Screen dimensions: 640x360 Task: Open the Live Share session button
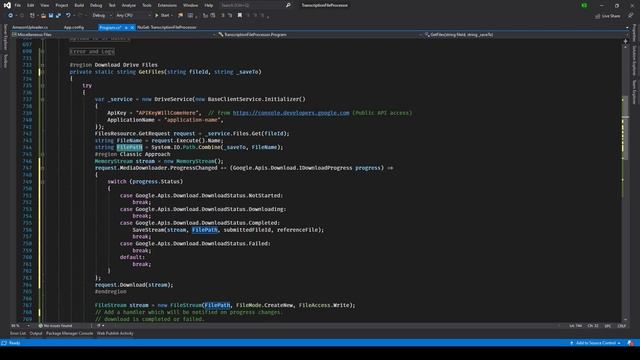tap(607, 16)
